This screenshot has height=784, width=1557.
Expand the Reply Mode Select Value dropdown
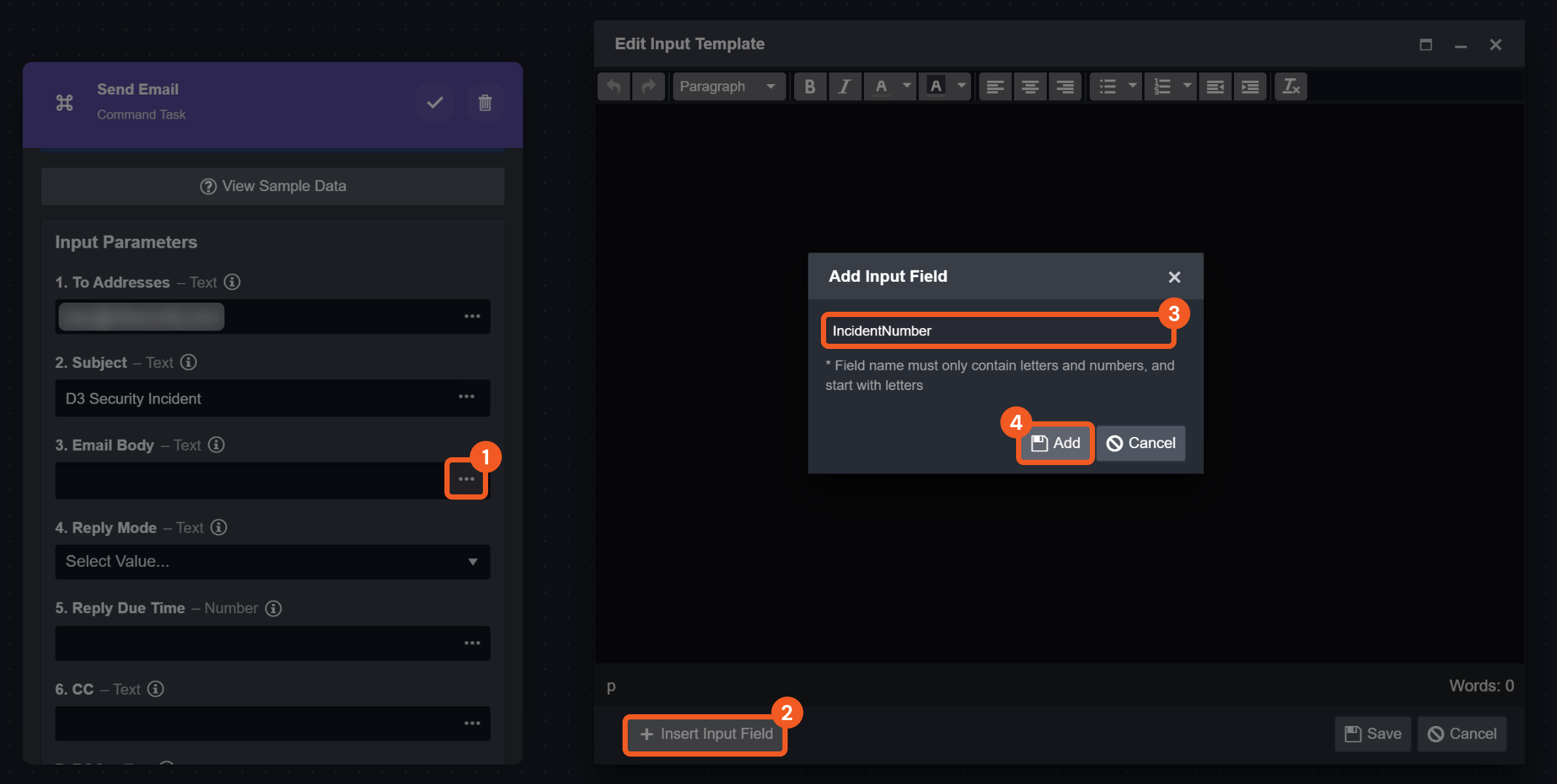pyautogui.click(x=273, y=562)
